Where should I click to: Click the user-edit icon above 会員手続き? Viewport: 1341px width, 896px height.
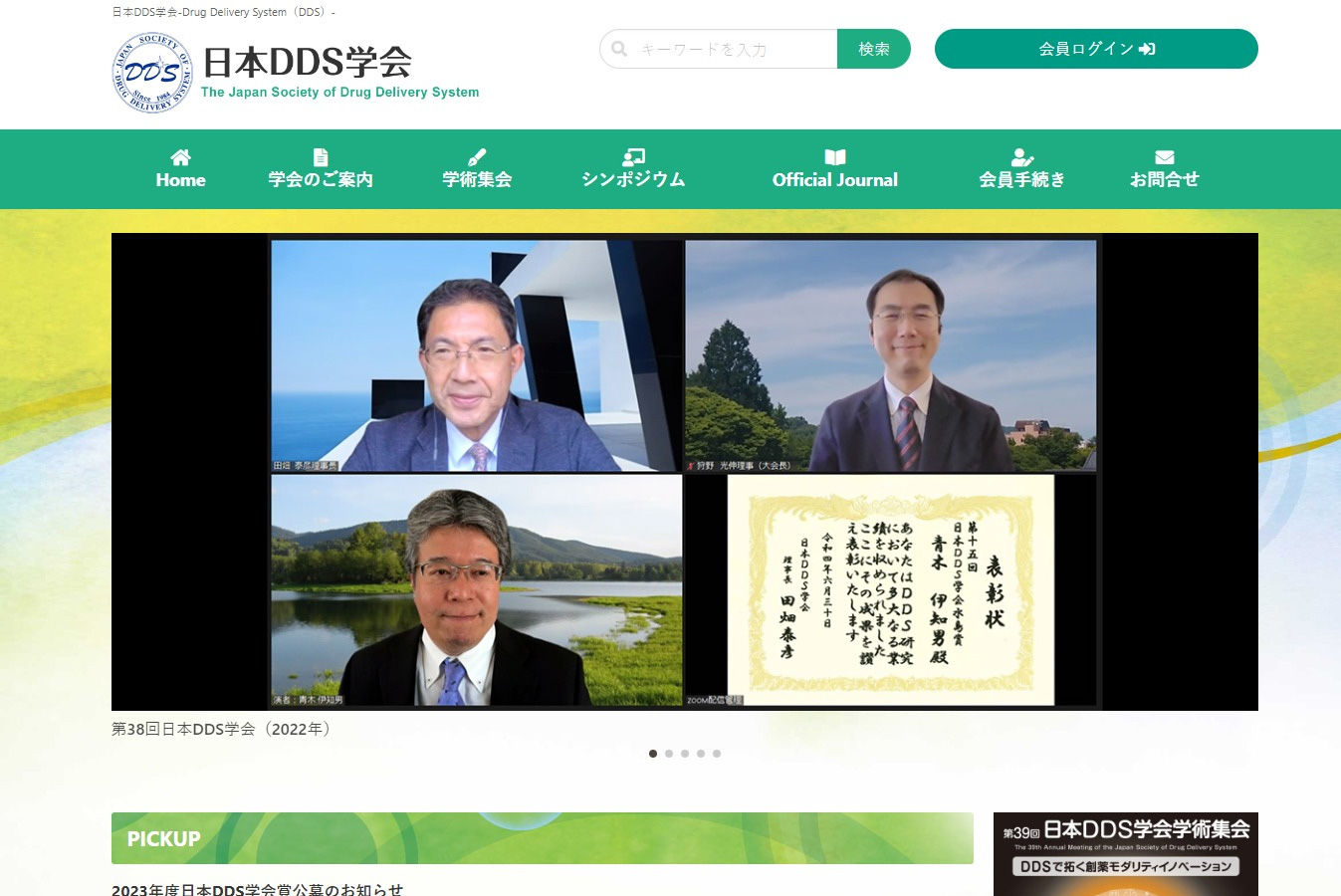1022,157
